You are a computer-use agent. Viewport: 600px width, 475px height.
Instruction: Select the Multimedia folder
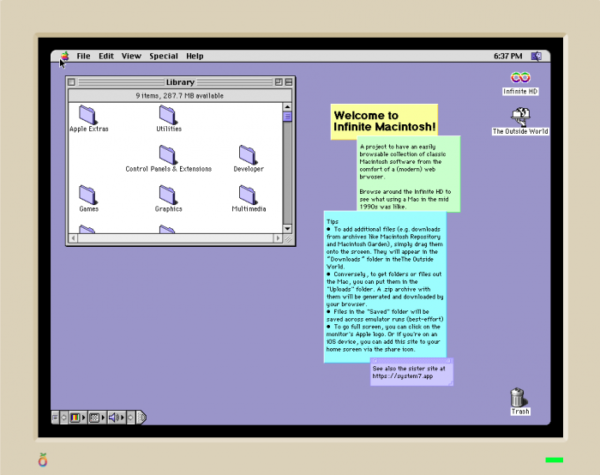tap(248, 194)
